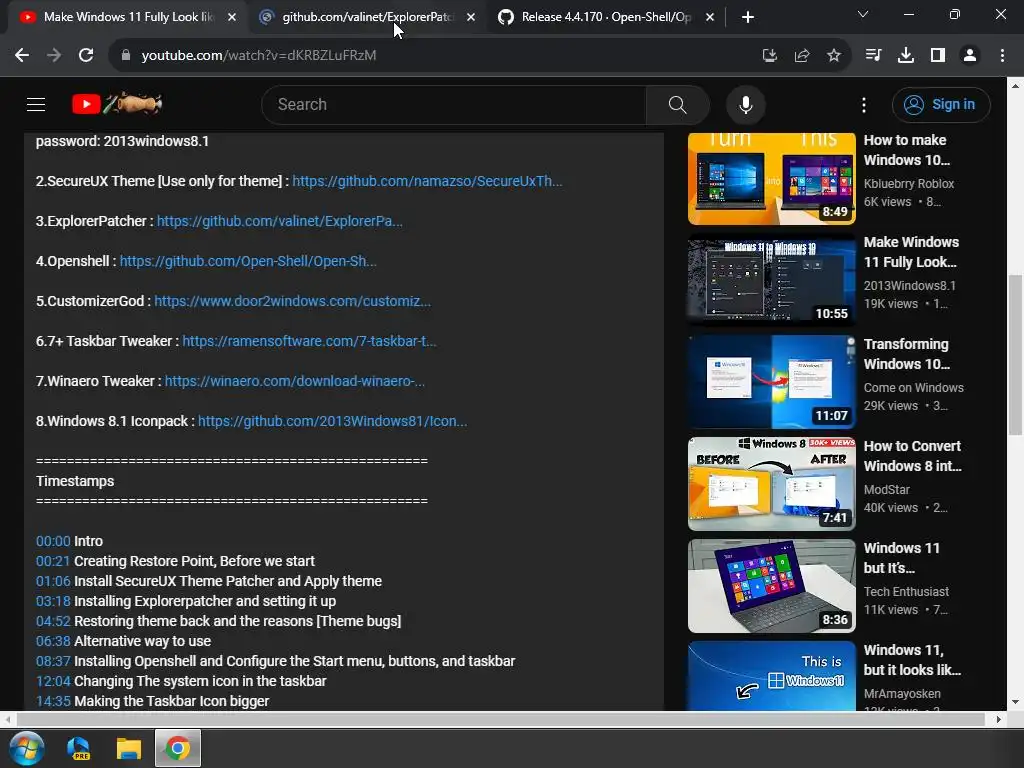Open the MrAmayosken This is Windows11 thumbnail
The image size is (1024, 768).
point(771,676)
